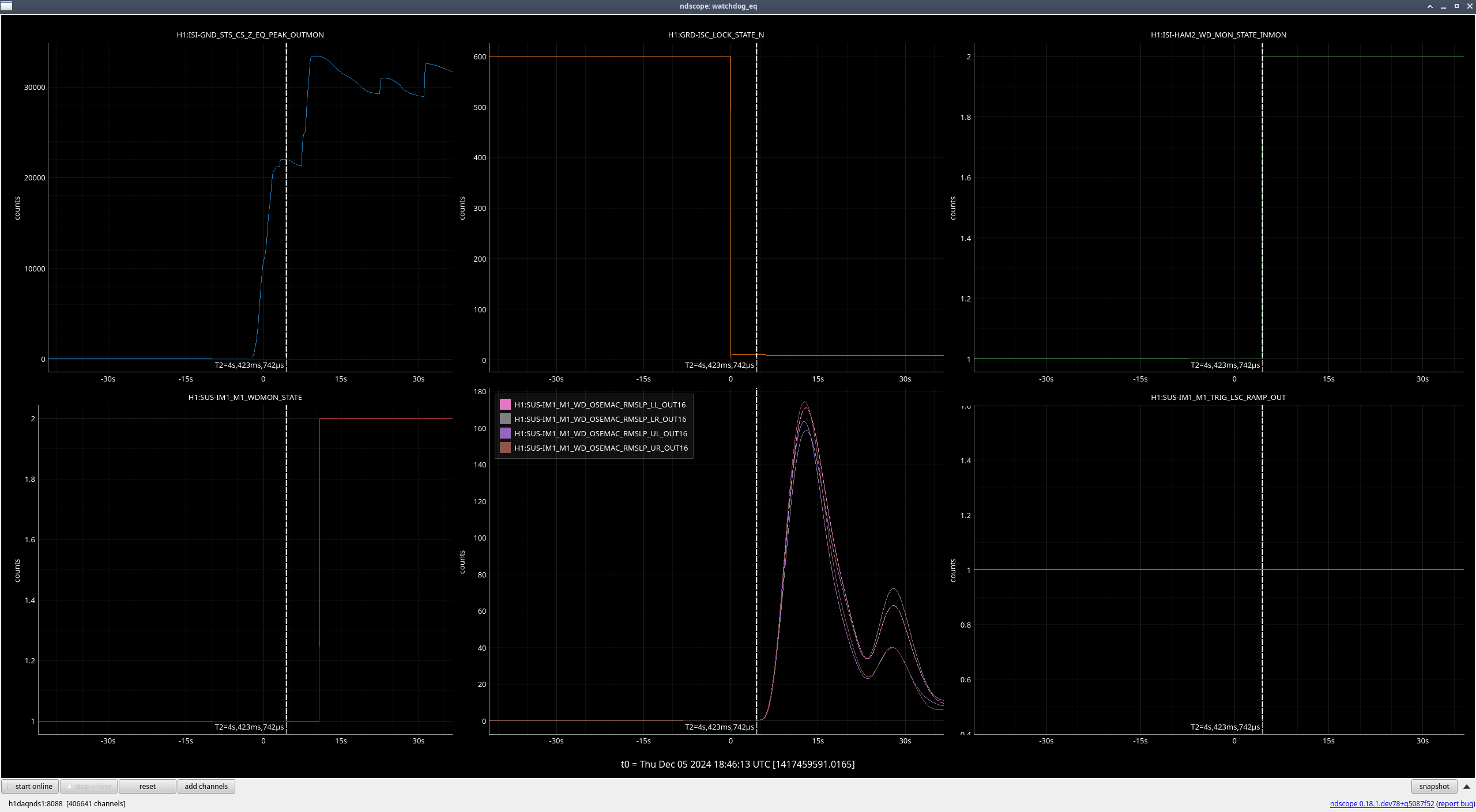Image resolution: width=1476 pixels, height=812 pixels.
Task: Click the 30000 label on EQ_PEAK axis
Action: tap(35, 87)
